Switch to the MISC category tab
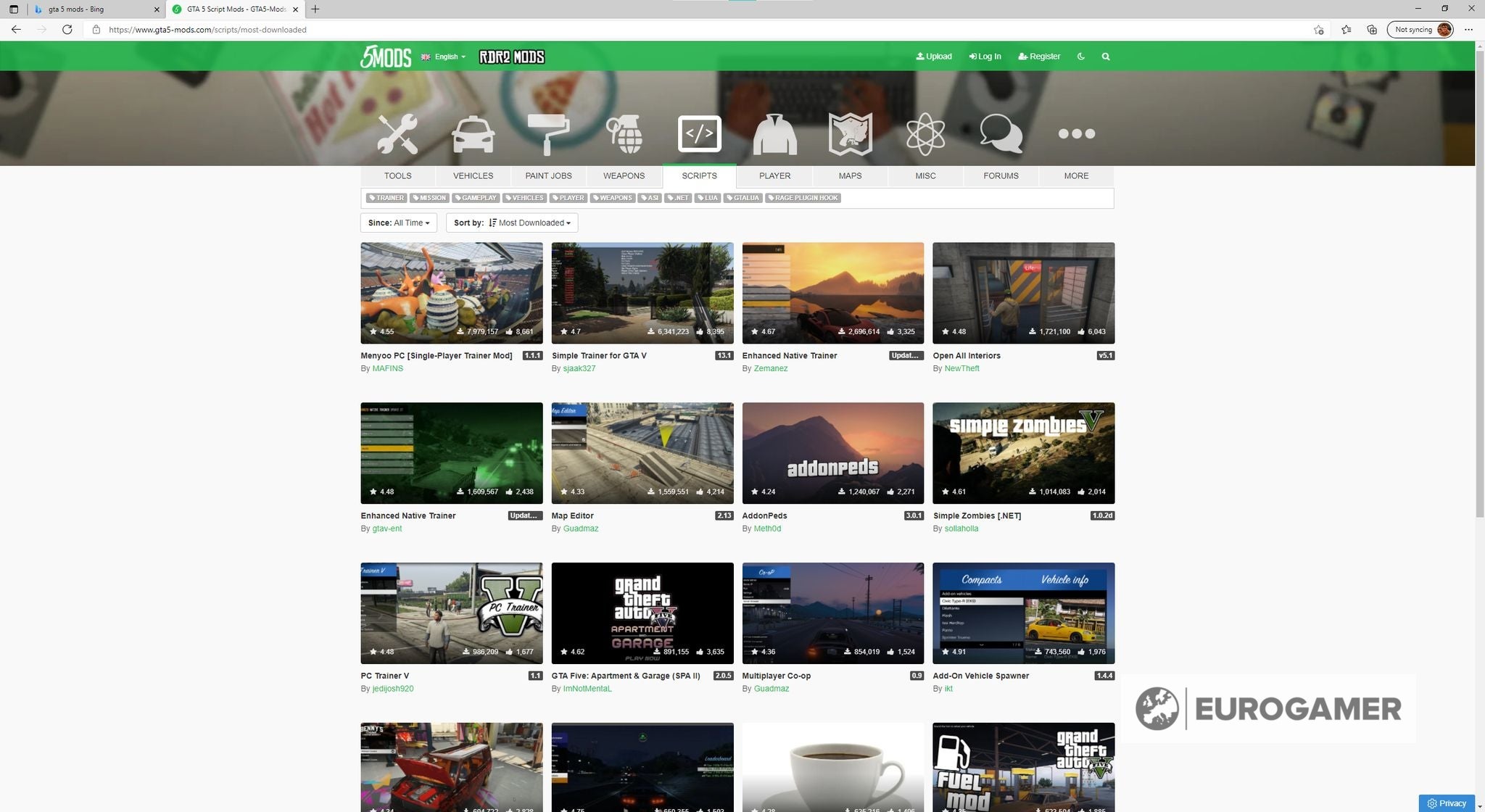 coord(925,175)
